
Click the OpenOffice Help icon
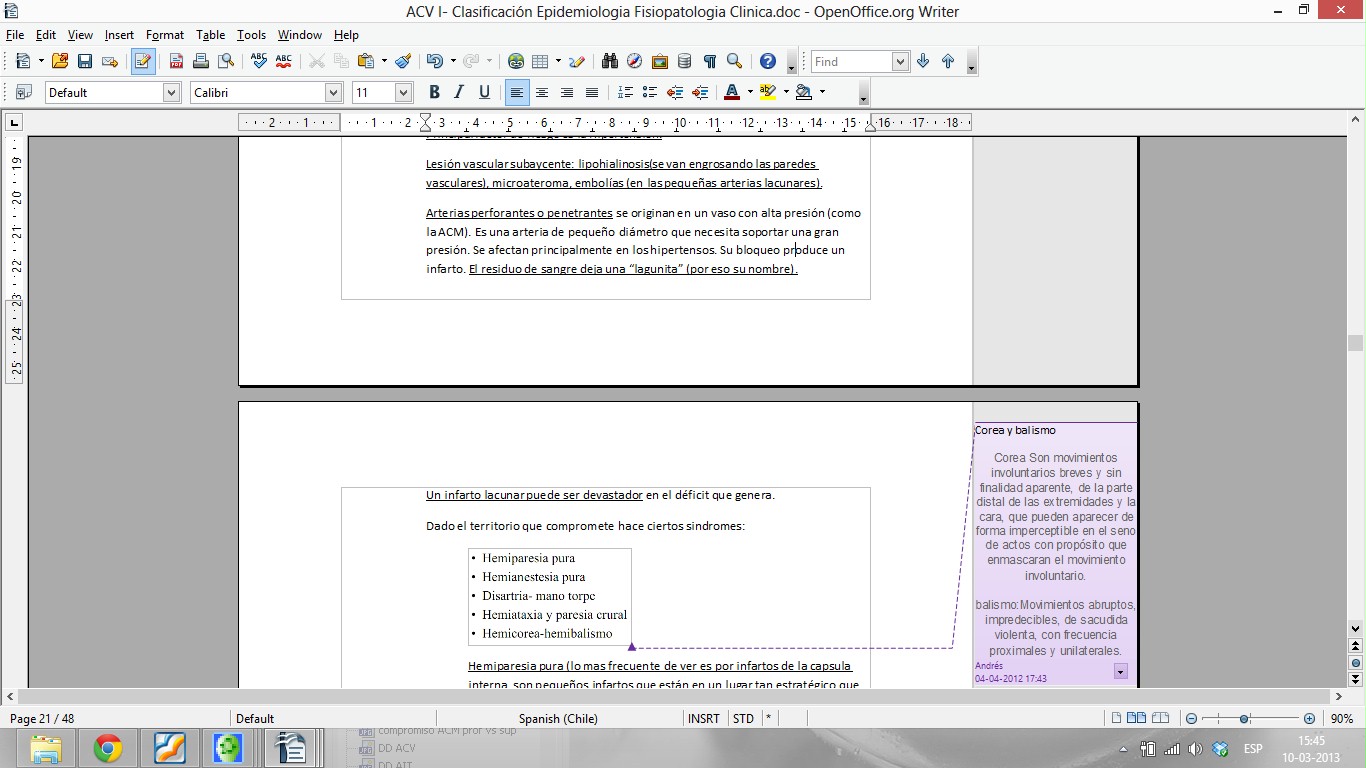pos(768,62)
